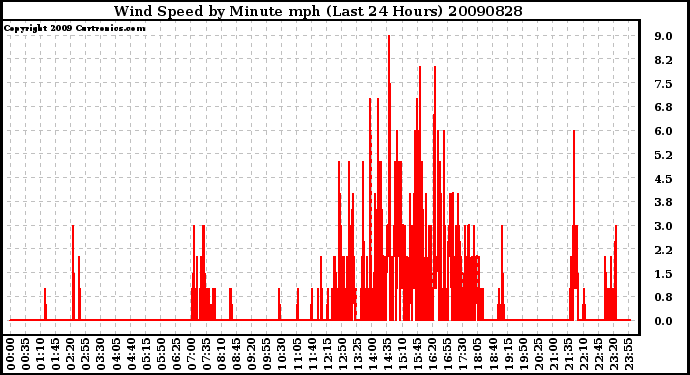Click the x-axis time label 15:45
The height and width of the screenshot is (375, 690).
(418, 354)
